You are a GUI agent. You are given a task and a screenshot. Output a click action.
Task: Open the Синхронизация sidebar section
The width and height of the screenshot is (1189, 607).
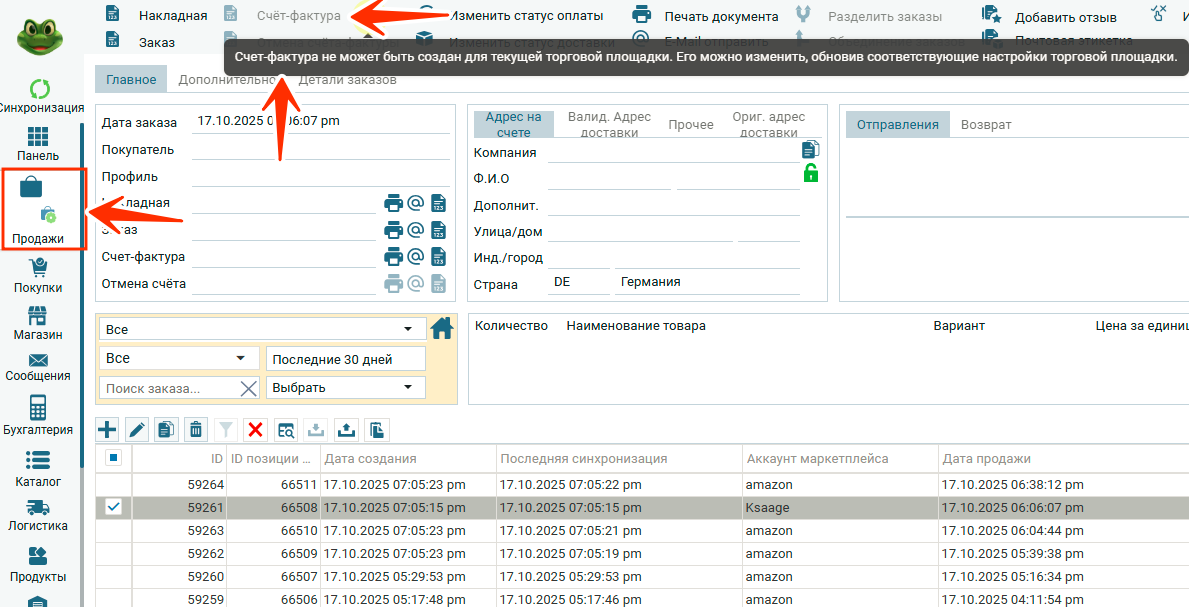pyautogui.click(x=40, y=96)
